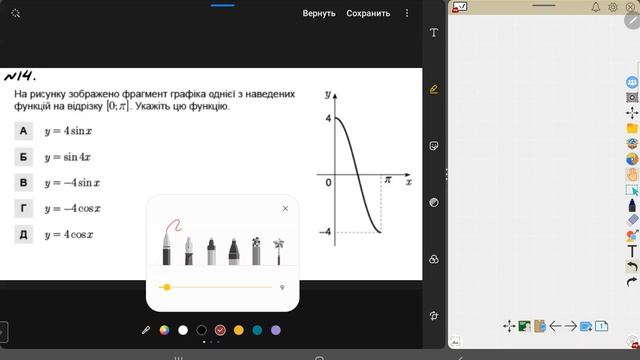Select the yellow-orange color swatch
Viewport: 640px width, 360px height.
(x=239, y=330)
